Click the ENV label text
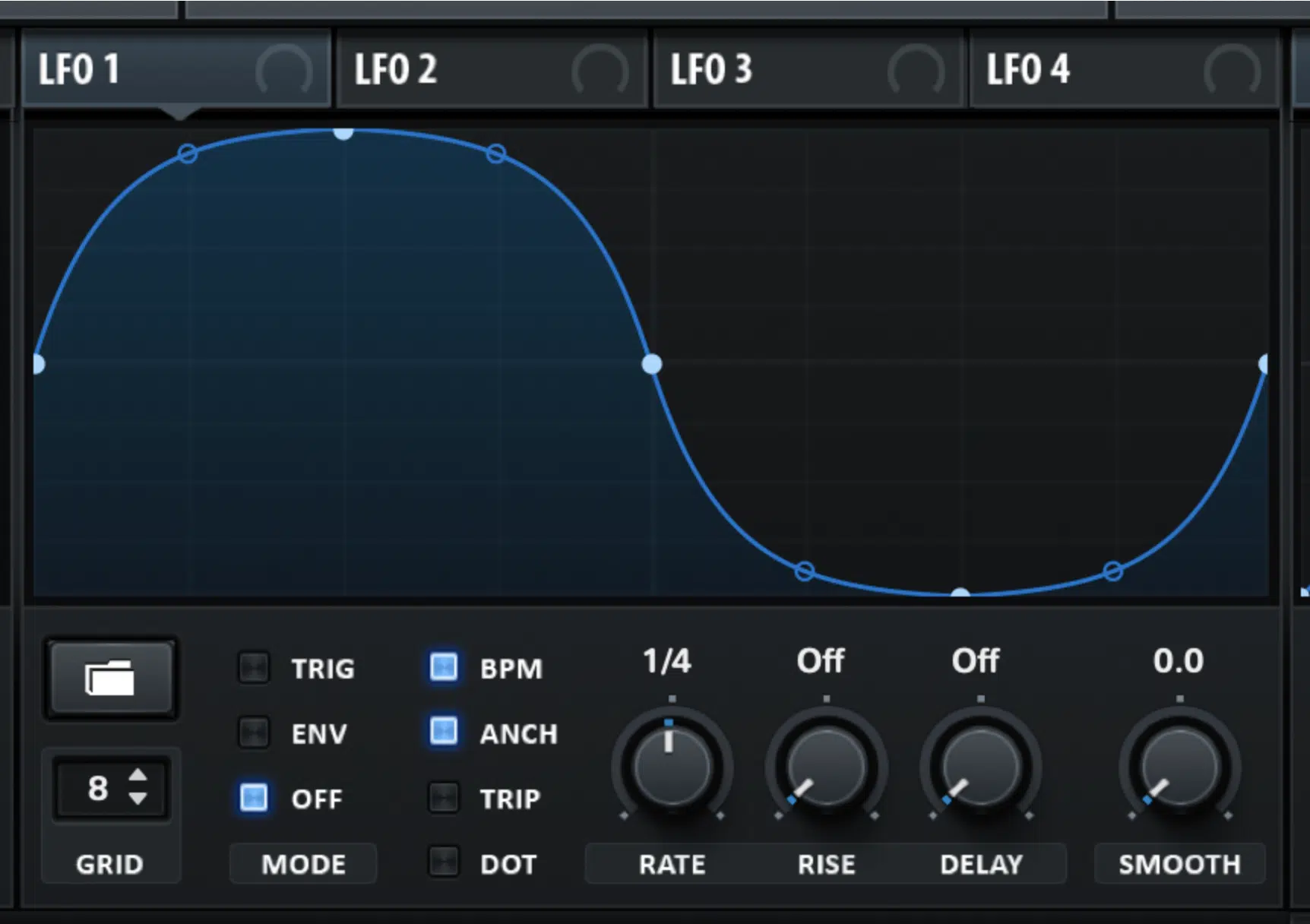 click(x=319, y=734)
